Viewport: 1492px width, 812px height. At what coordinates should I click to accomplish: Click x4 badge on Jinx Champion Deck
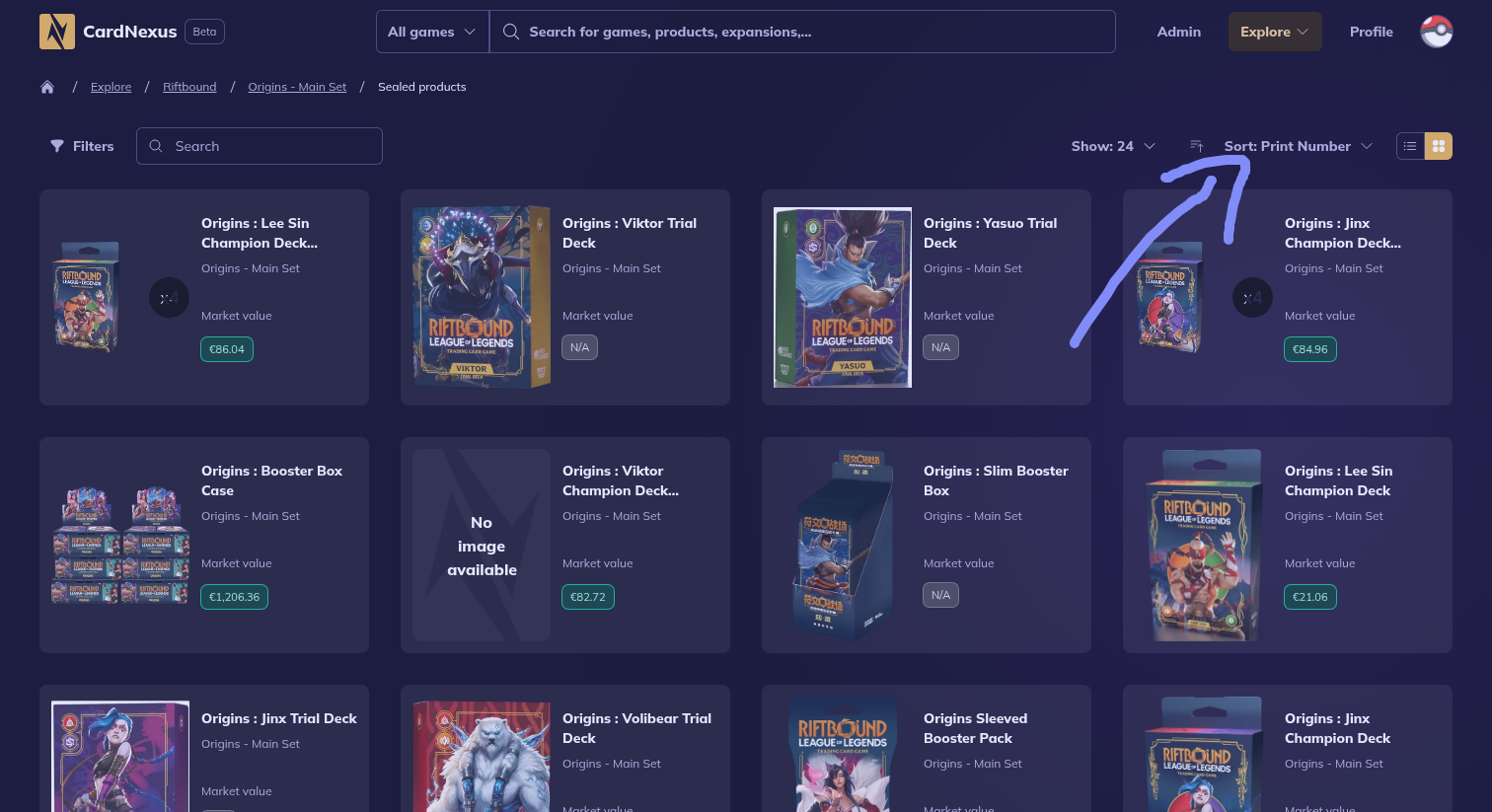click(x=1252, y=298)
